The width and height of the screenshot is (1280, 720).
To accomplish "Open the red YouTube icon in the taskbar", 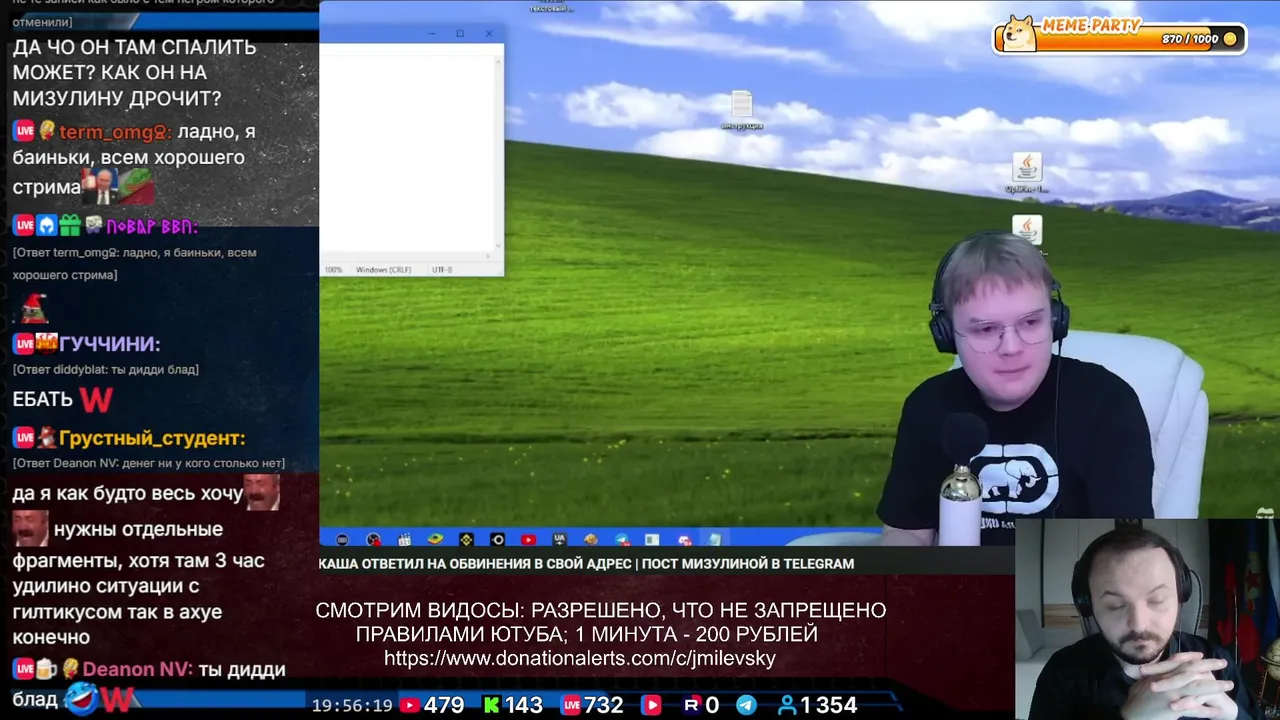I will (528, 540).
